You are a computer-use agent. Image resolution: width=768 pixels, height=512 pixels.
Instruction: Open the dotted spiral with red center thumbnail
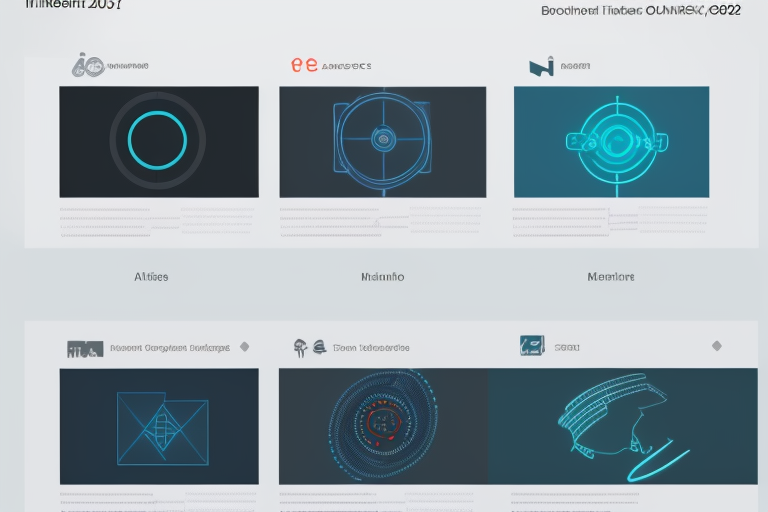[x=382, y=427]
